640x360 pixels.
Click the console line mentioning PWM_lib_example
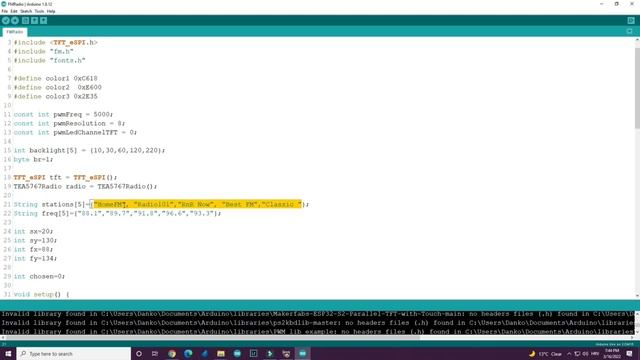[317, 331]
